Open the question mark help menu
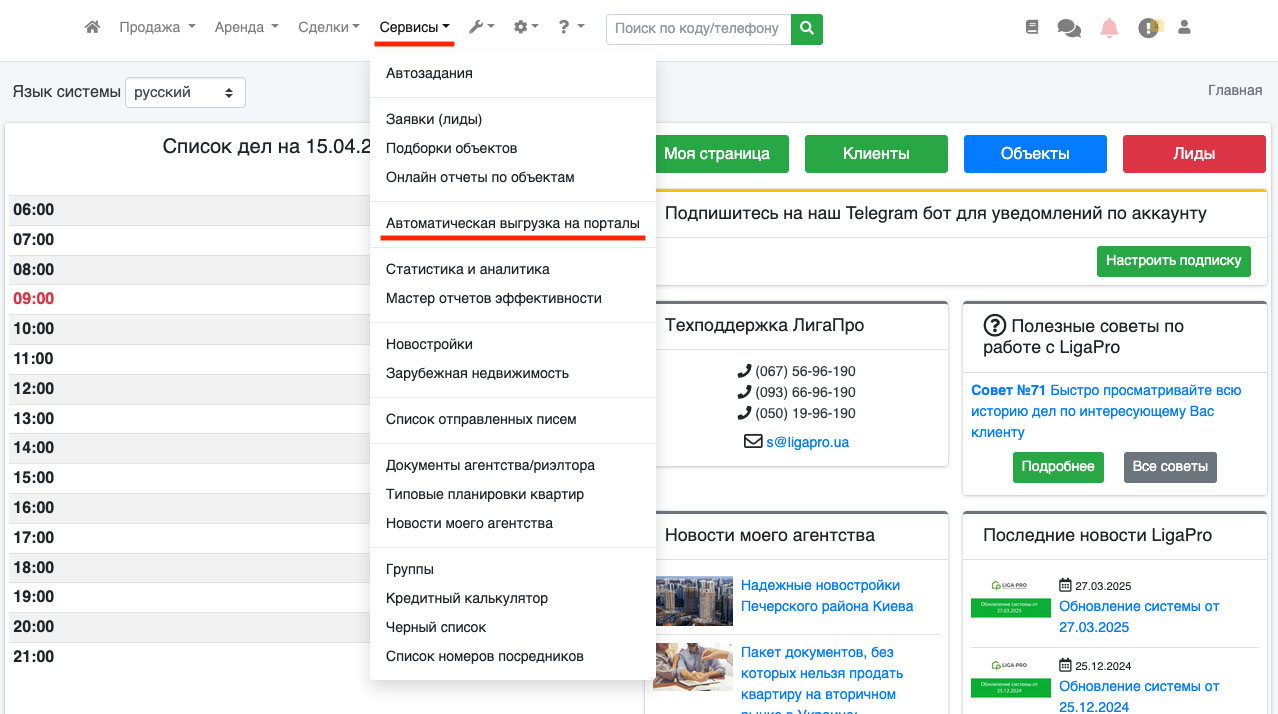The image size is (1278, 714). (572, 28)
